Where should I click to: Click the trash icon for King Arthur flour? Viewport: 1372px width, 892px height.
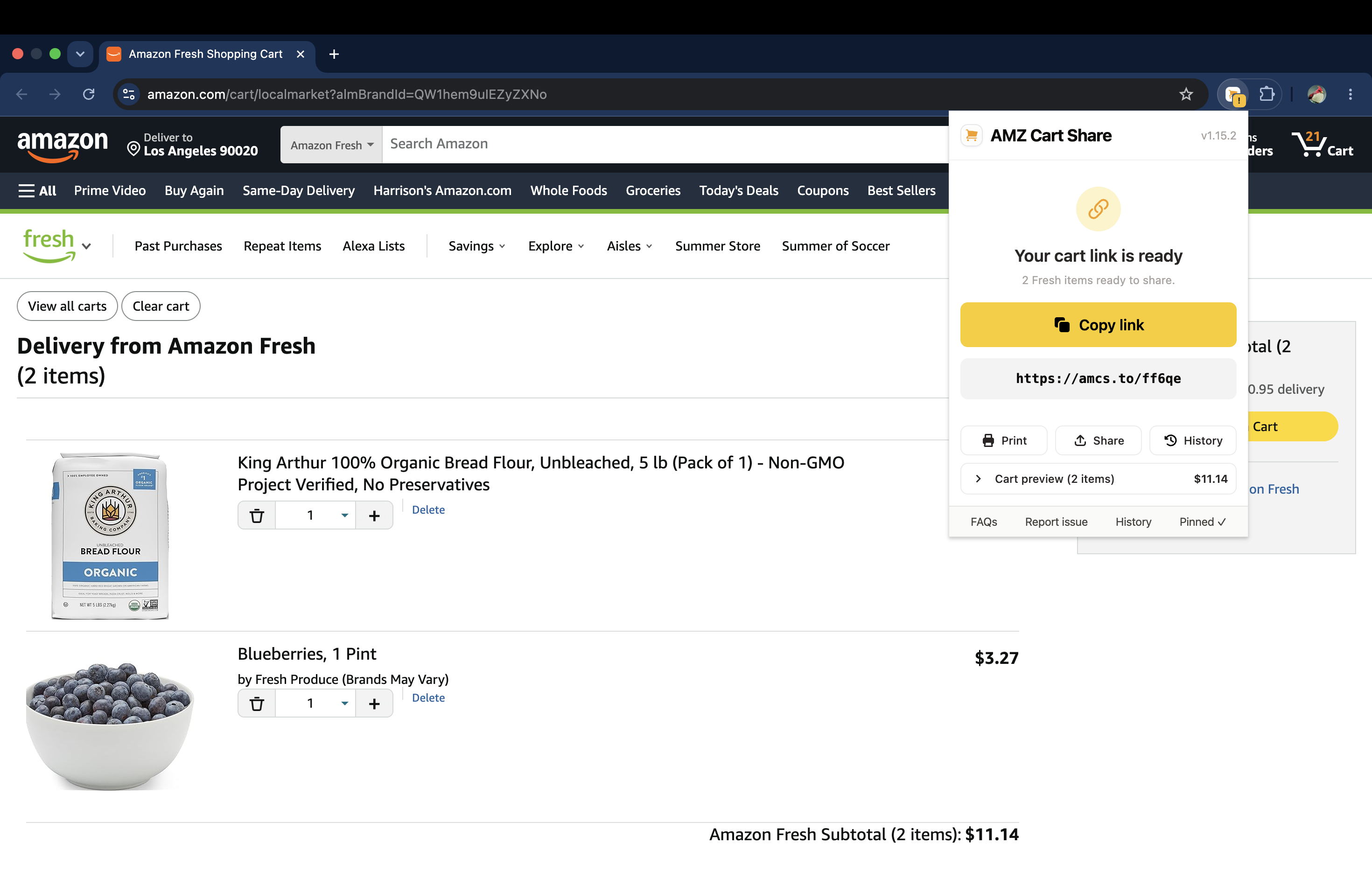257,515
